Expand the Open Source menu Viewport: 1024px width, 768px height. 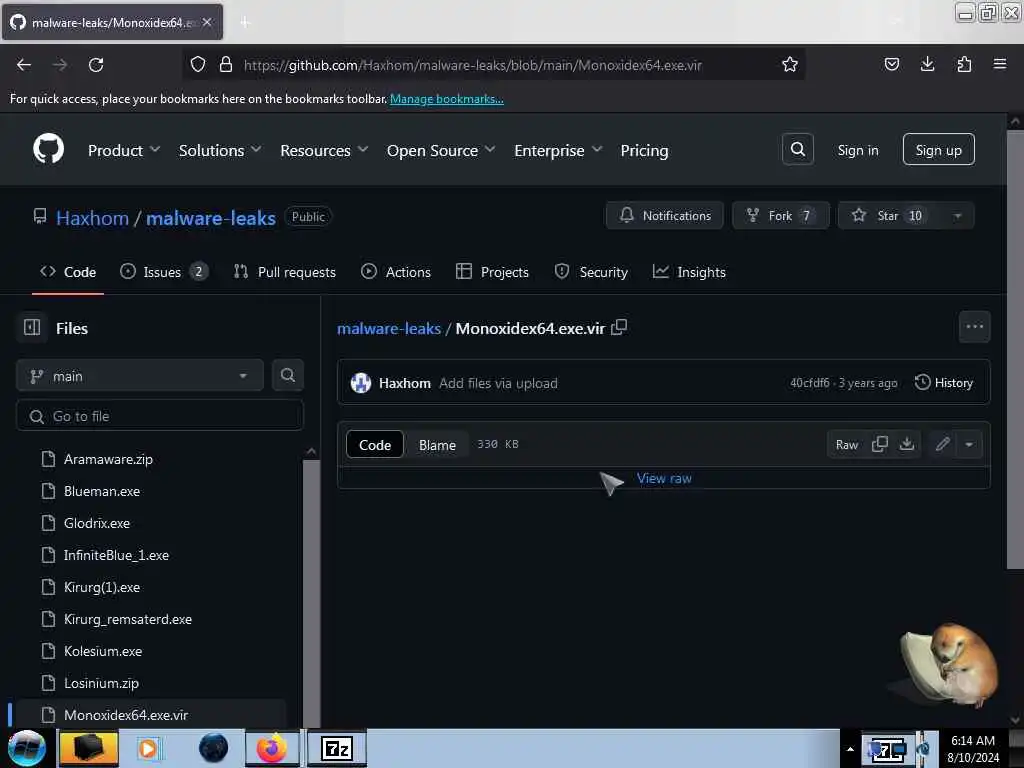click(x=441, y=150)
